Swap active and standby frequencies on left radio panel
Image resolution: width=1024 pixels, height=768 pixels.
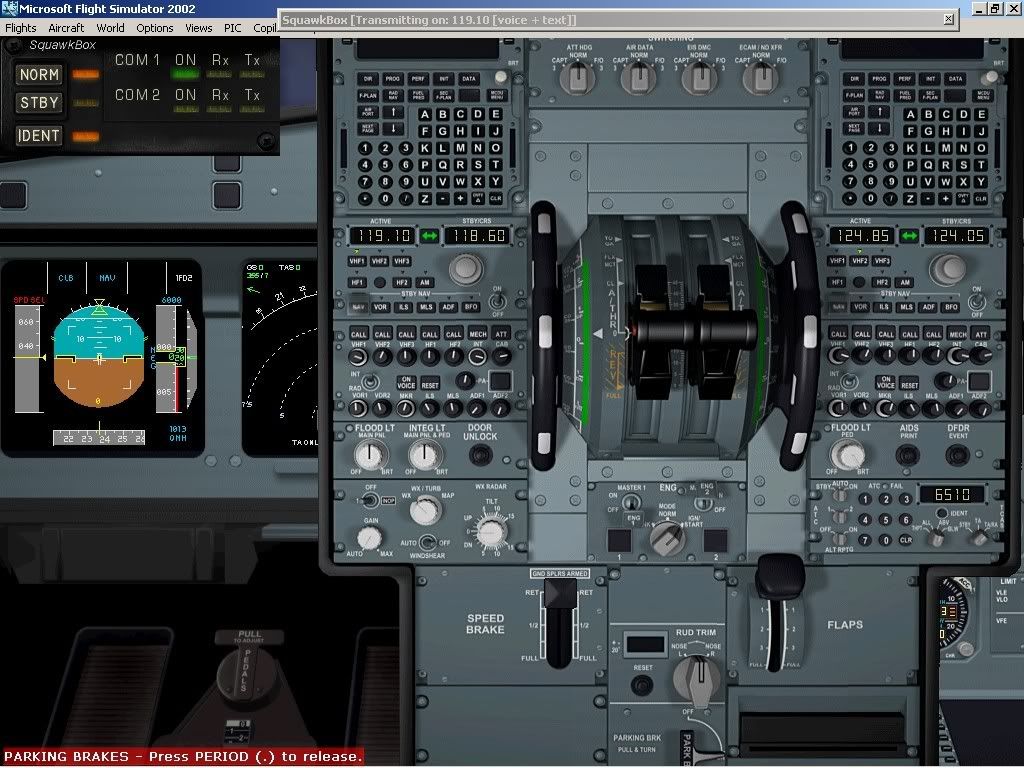click(x=429, y=236)
